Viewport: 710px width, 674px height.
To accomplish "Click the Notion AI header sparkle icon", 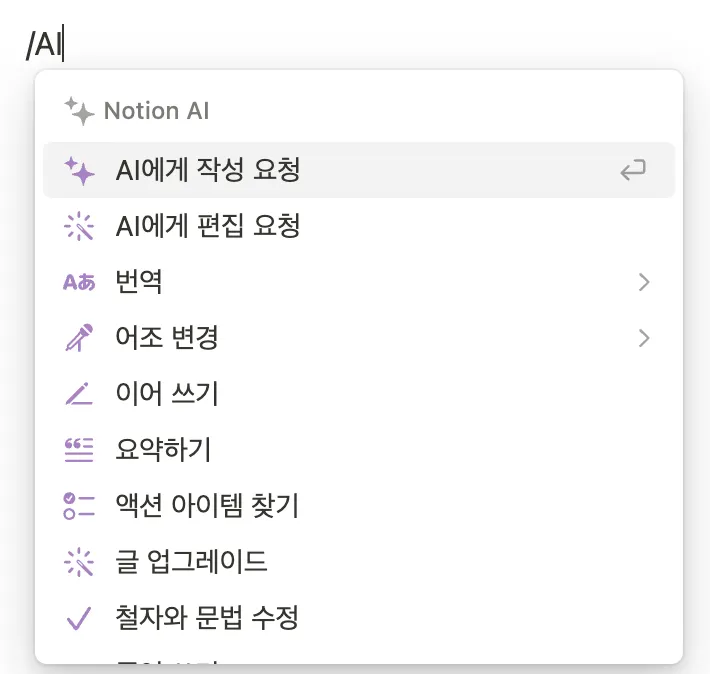I will tap(79, 110).
